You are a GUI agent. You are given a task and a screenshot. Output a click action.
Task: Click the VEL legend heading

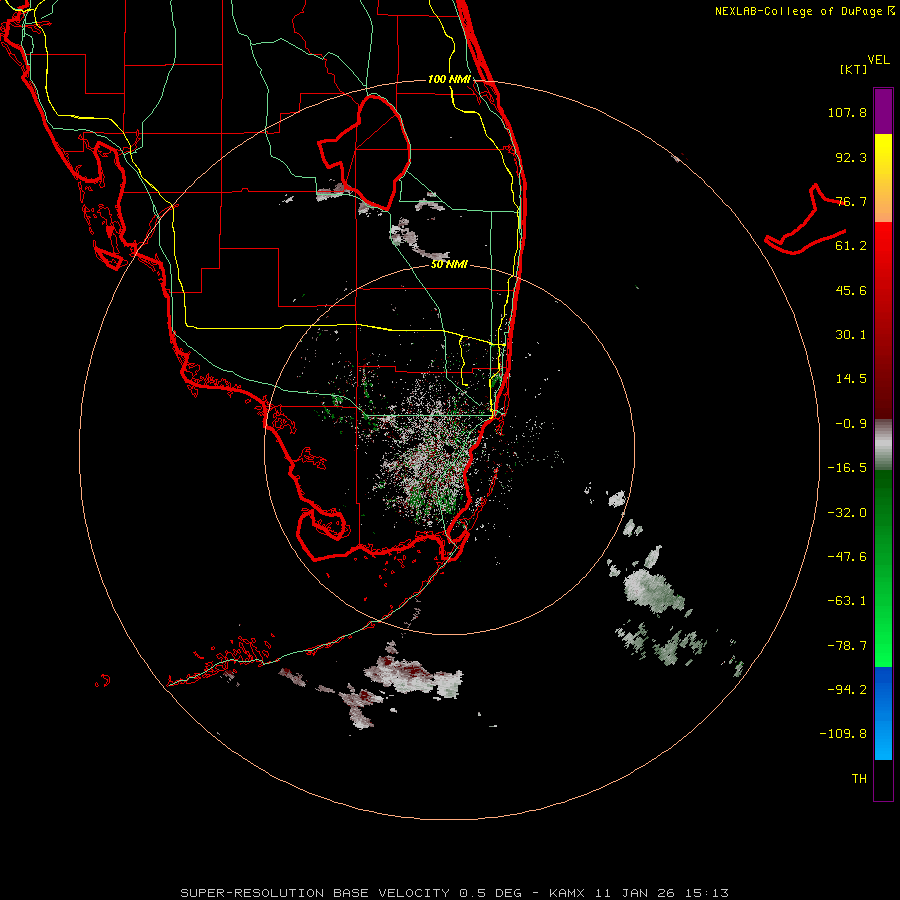pyautogui.click(x=878, y=60)
